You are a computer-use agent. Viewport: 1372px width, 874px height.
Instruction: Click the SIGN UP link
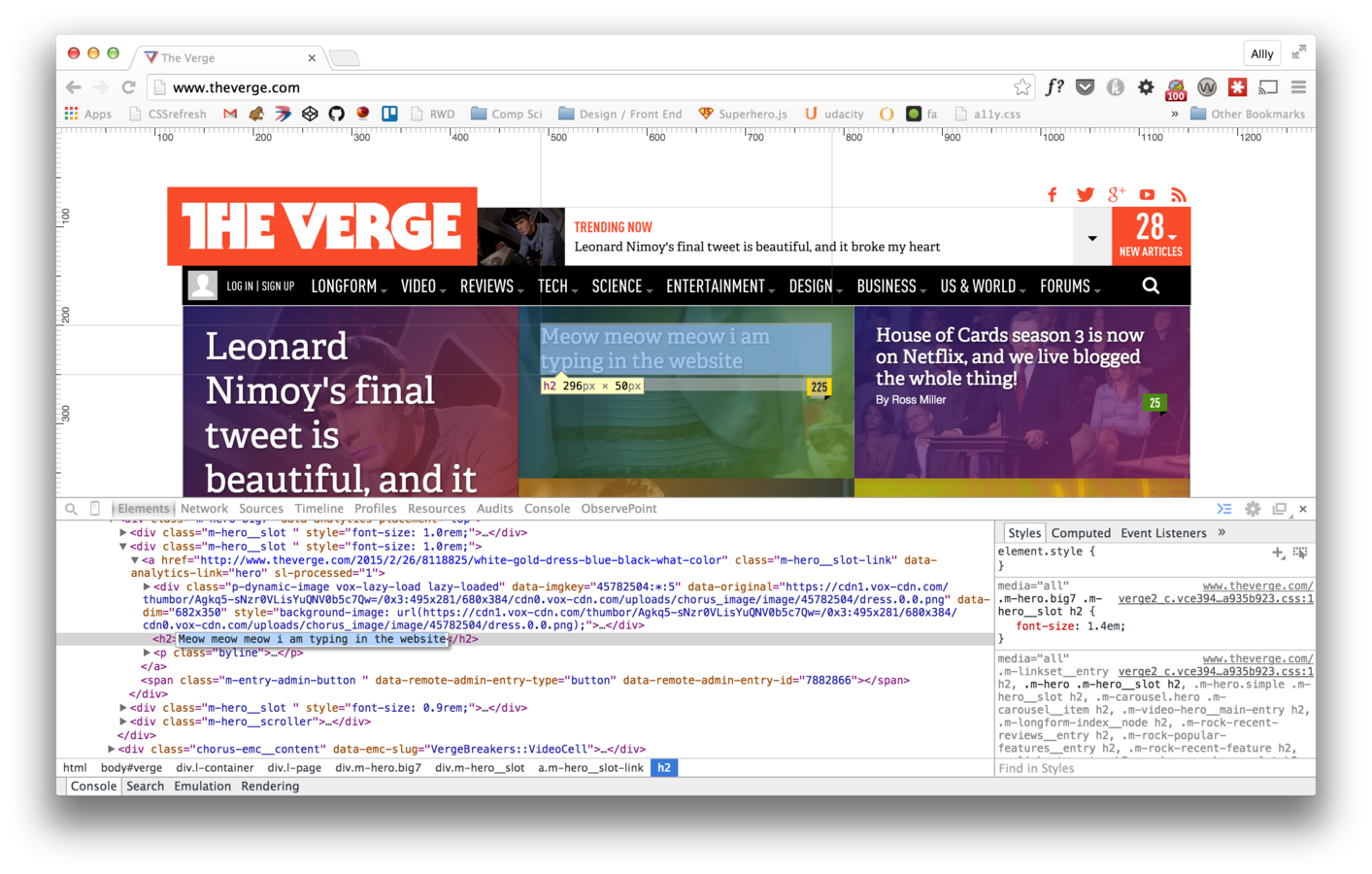pos(278,286)
